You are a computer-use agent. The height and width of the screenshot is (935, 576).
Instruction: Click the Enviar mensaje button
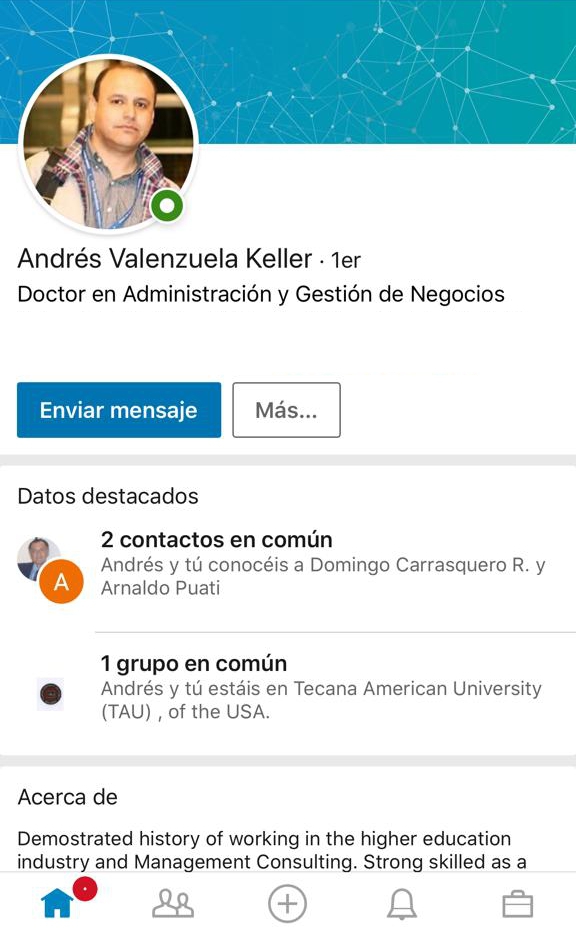119,410
